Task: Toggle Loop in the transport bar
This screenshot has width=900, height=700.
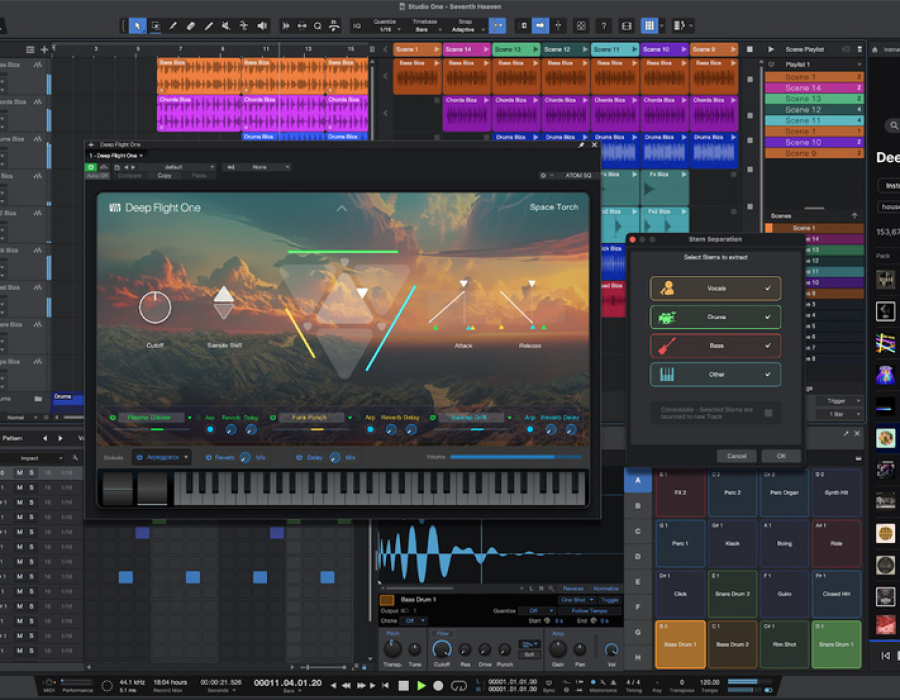Action: pos(459,686)
